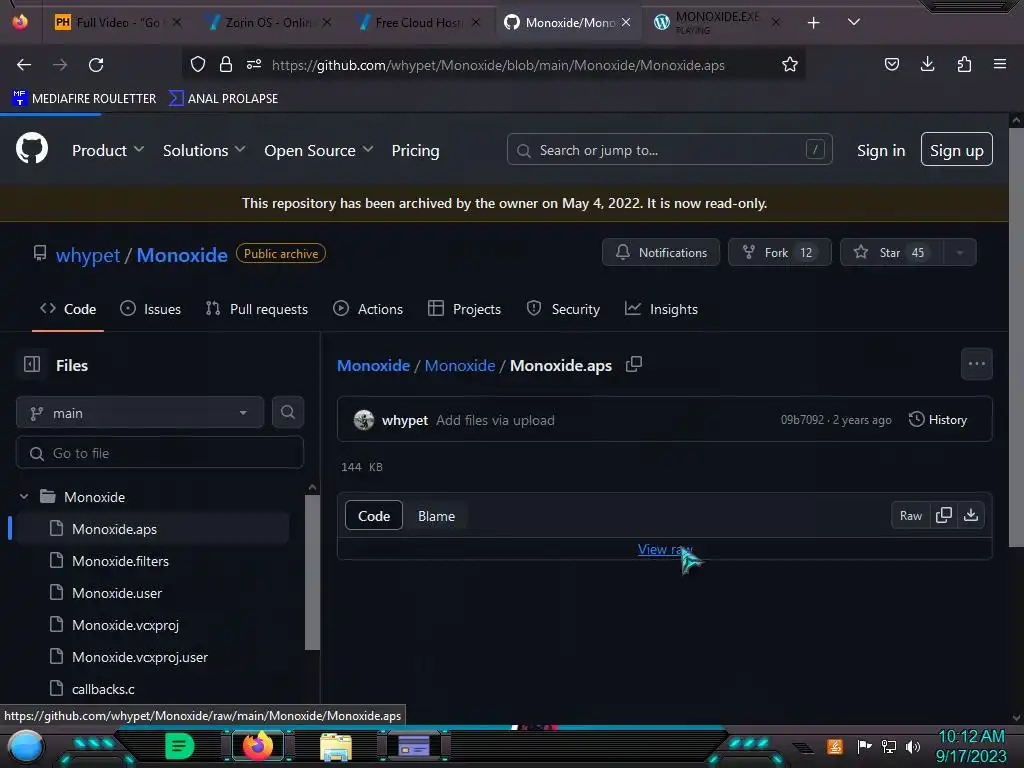Viewport: 1024px width, 768px height.
Task: Star the Monoxide repository
Action: tap(891, 252)
